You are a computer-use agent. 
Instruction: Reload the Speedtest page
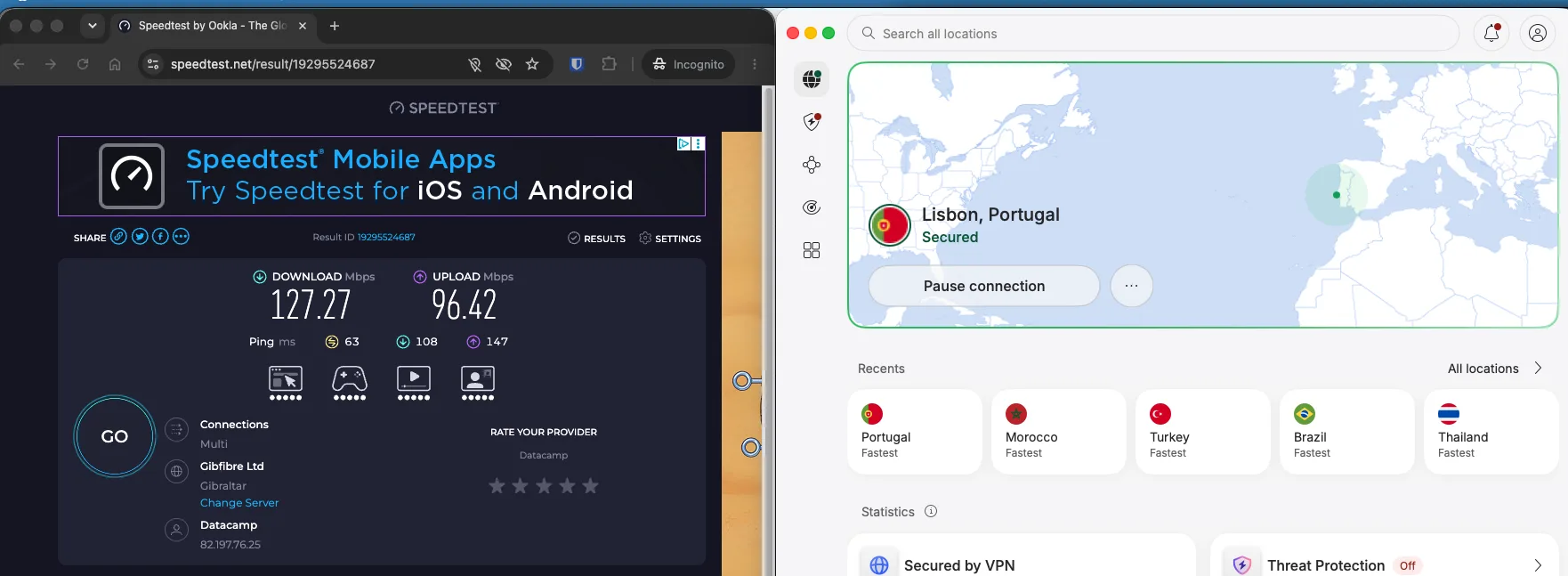[83, 64]
